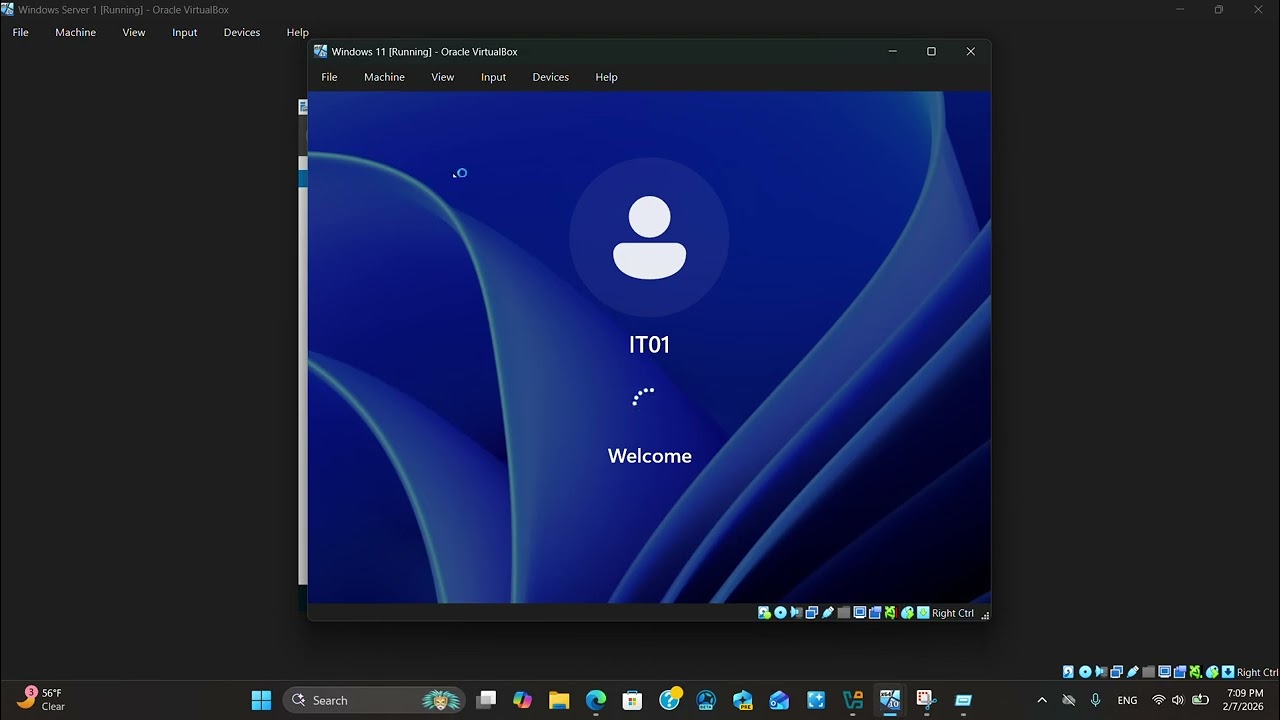The image size is (1280, 720).
Task: Open Machine menu in Windows 11 VM window
Action: point(384,77)
